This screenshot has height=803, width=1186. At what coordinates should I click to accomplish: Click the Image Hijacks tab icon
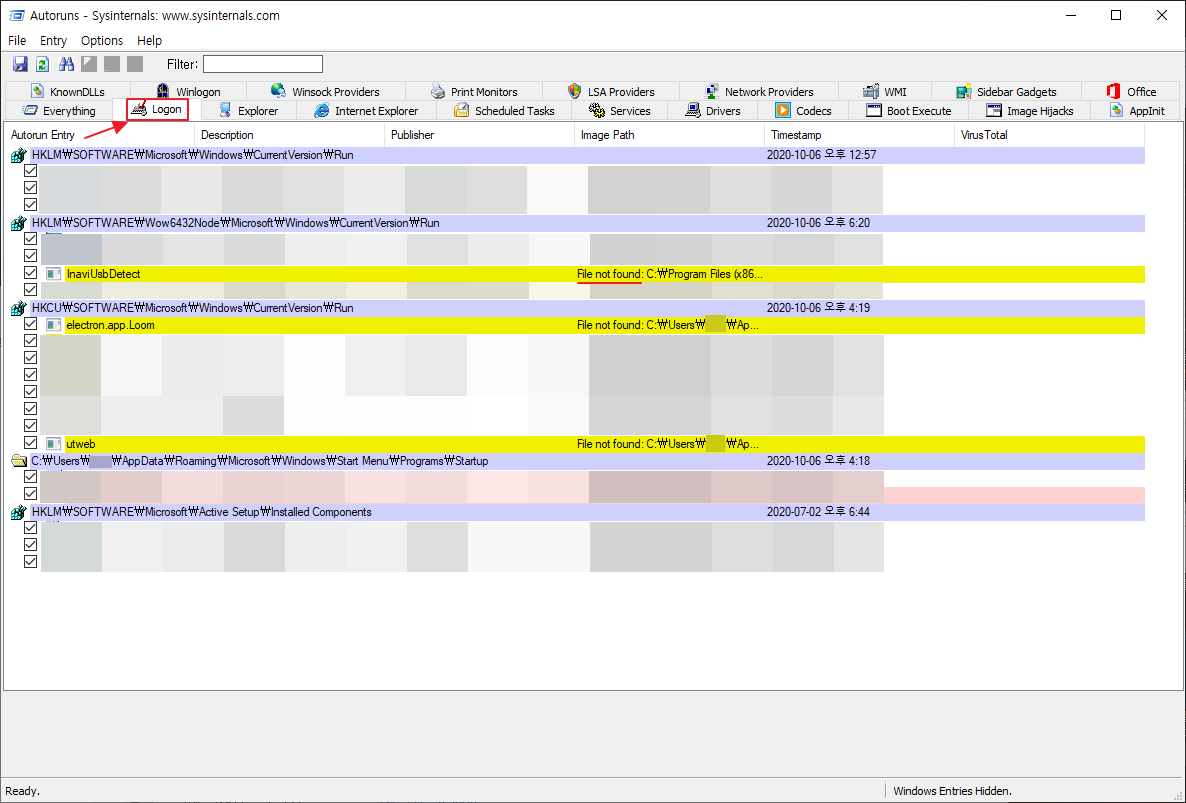click(x=994, y=110)
